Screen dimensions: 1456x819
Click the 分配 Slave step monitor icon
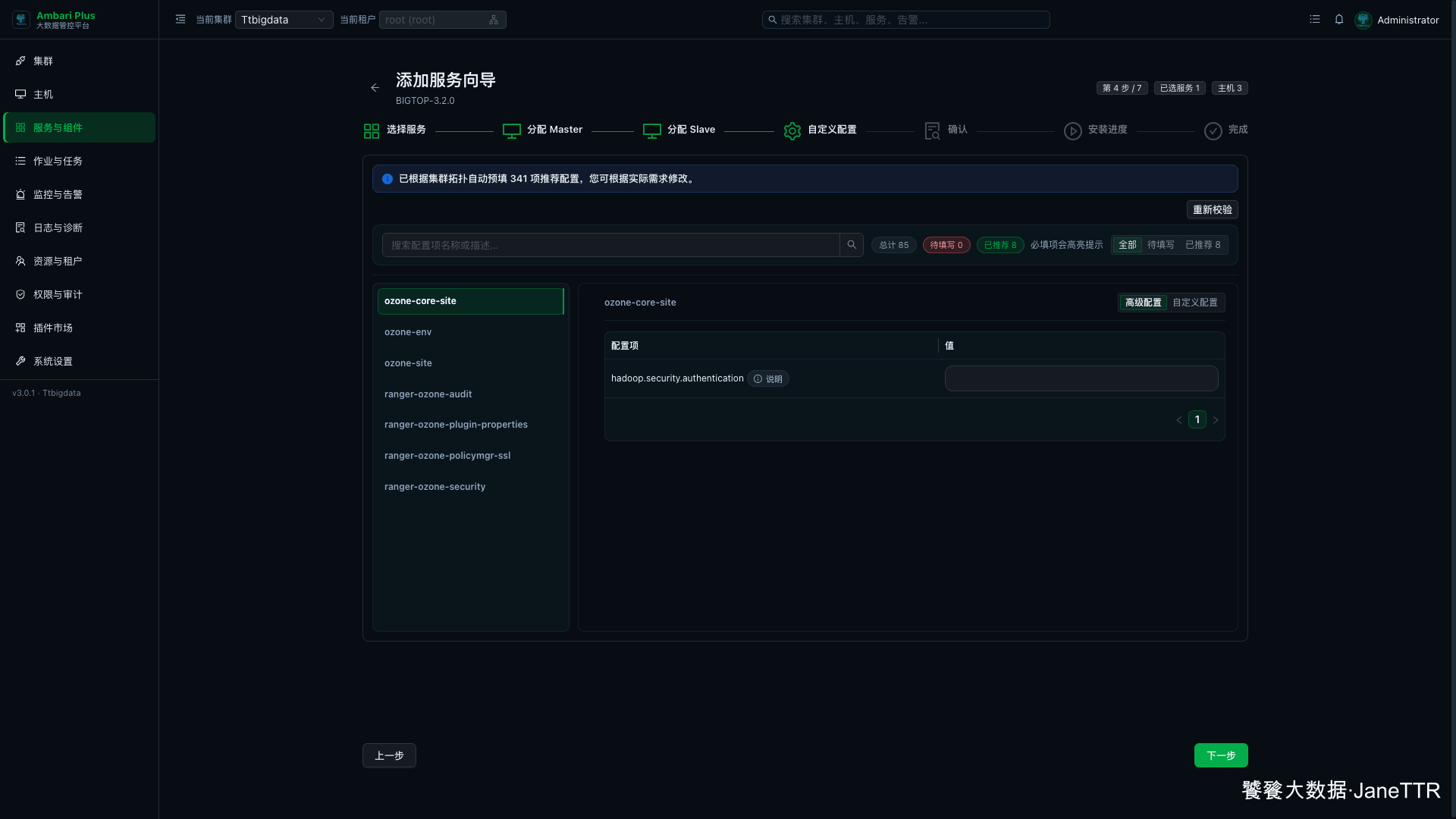point(652,131)
